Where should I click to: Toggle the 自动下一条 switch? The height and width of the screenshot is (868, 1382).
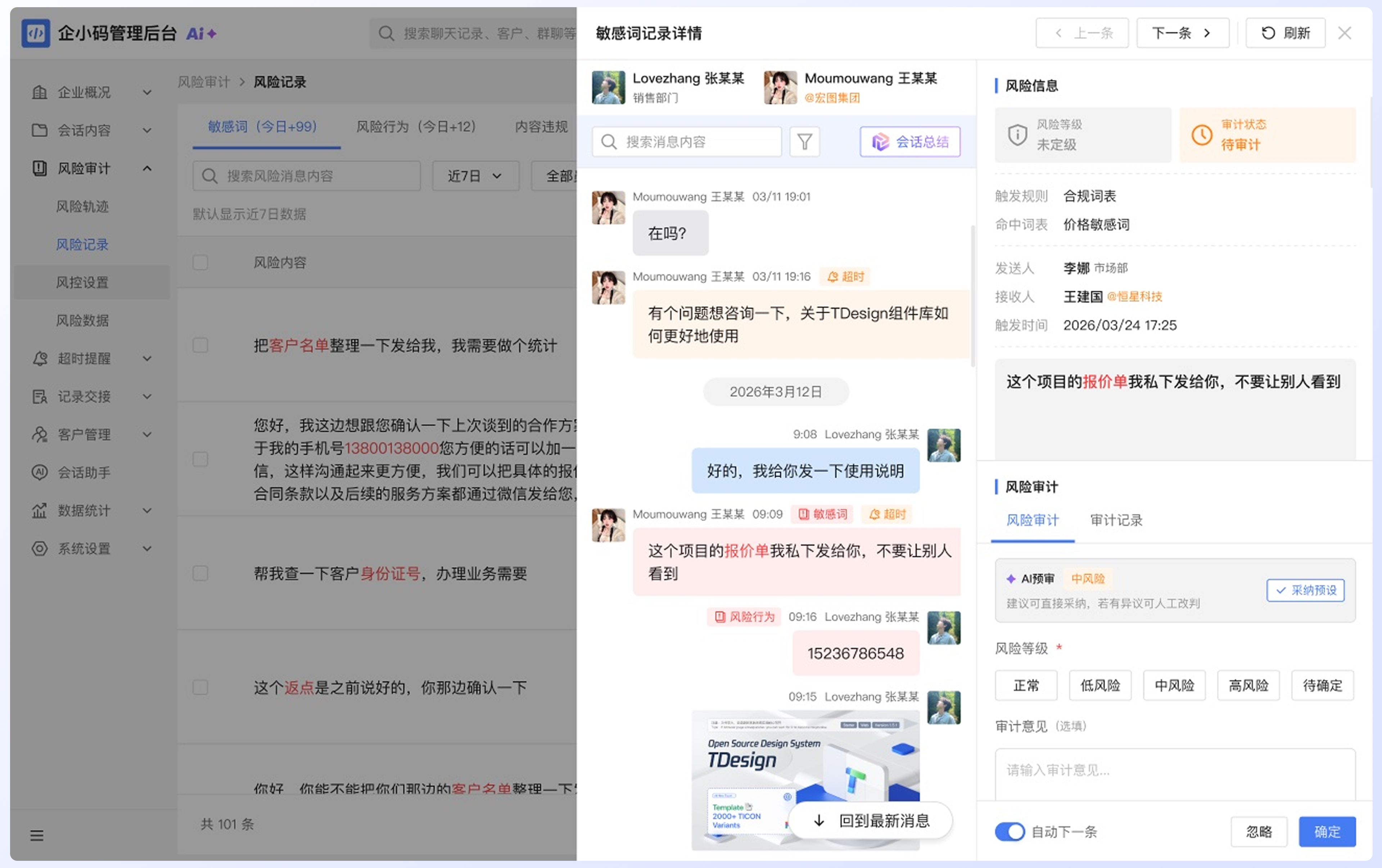(x=1010, y=831)
